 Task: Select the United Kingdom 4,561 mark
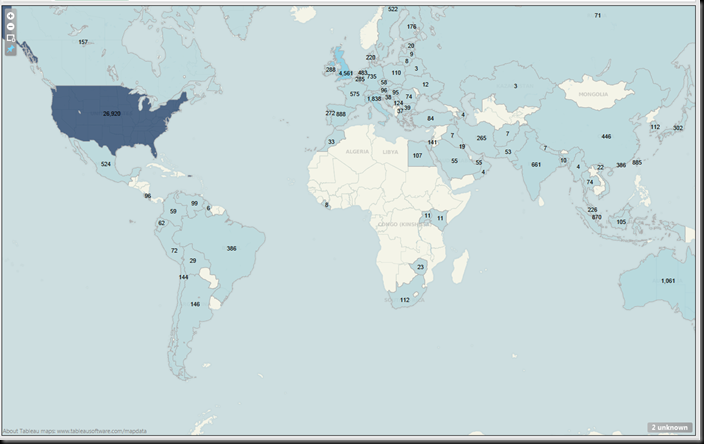click(x=345, y=74)
